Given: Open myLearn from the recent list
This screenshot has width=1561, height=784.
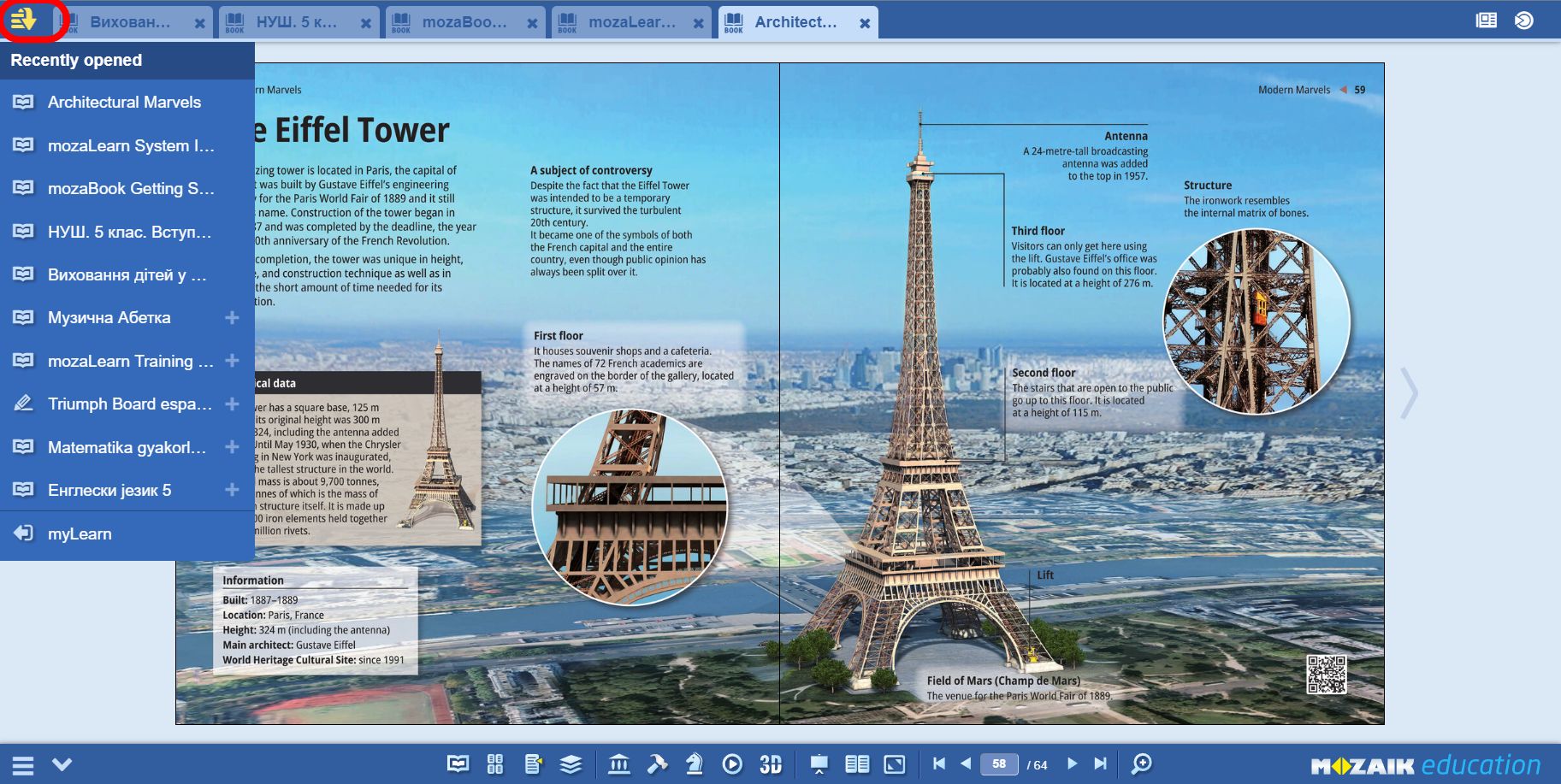Looking at the screenshot, I should pyautogui.click(x=80, y=533).
